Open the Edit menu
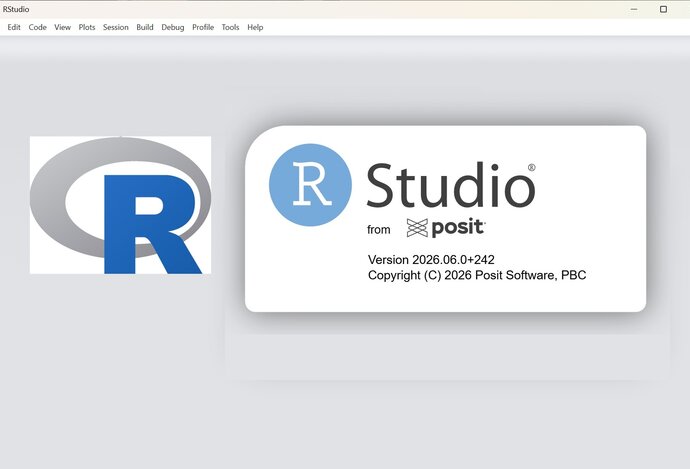Screen dimensions: 690x469 pyautogui.click(x=14, y=27)
